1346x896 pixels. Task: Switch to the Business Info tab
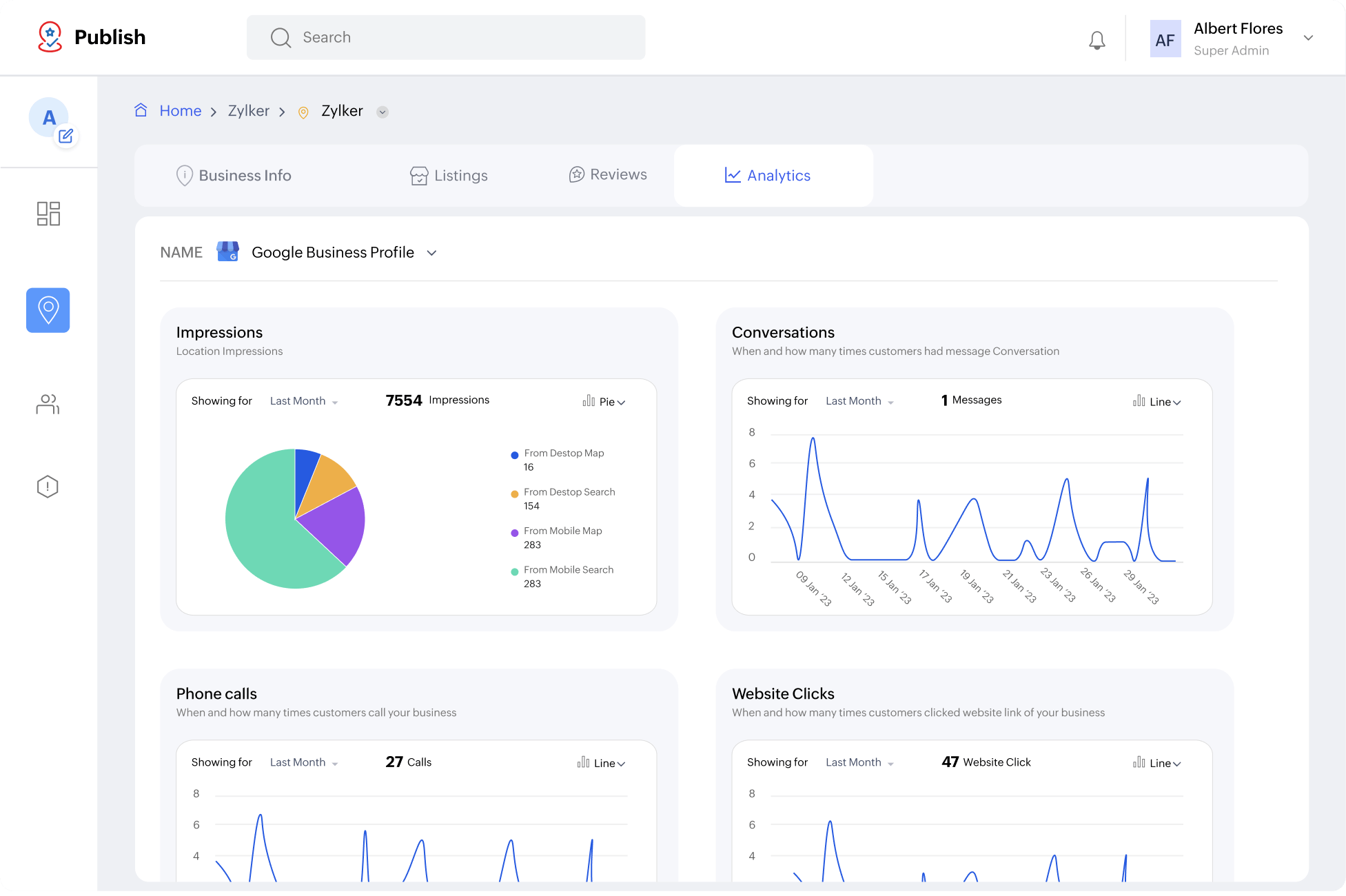tap(234, 176)
